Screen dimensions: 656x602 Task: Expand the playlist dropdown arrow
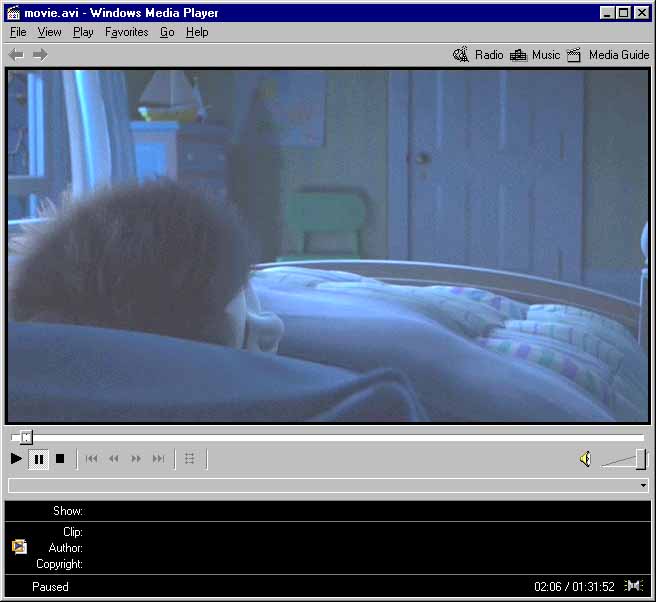pyautogui.click(x=642, y=486)
